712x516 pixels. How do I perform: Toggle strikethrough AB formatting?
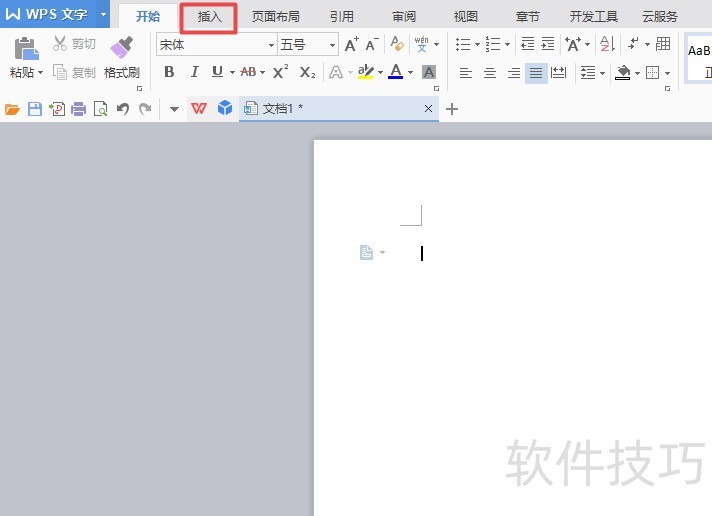(248, 72)
